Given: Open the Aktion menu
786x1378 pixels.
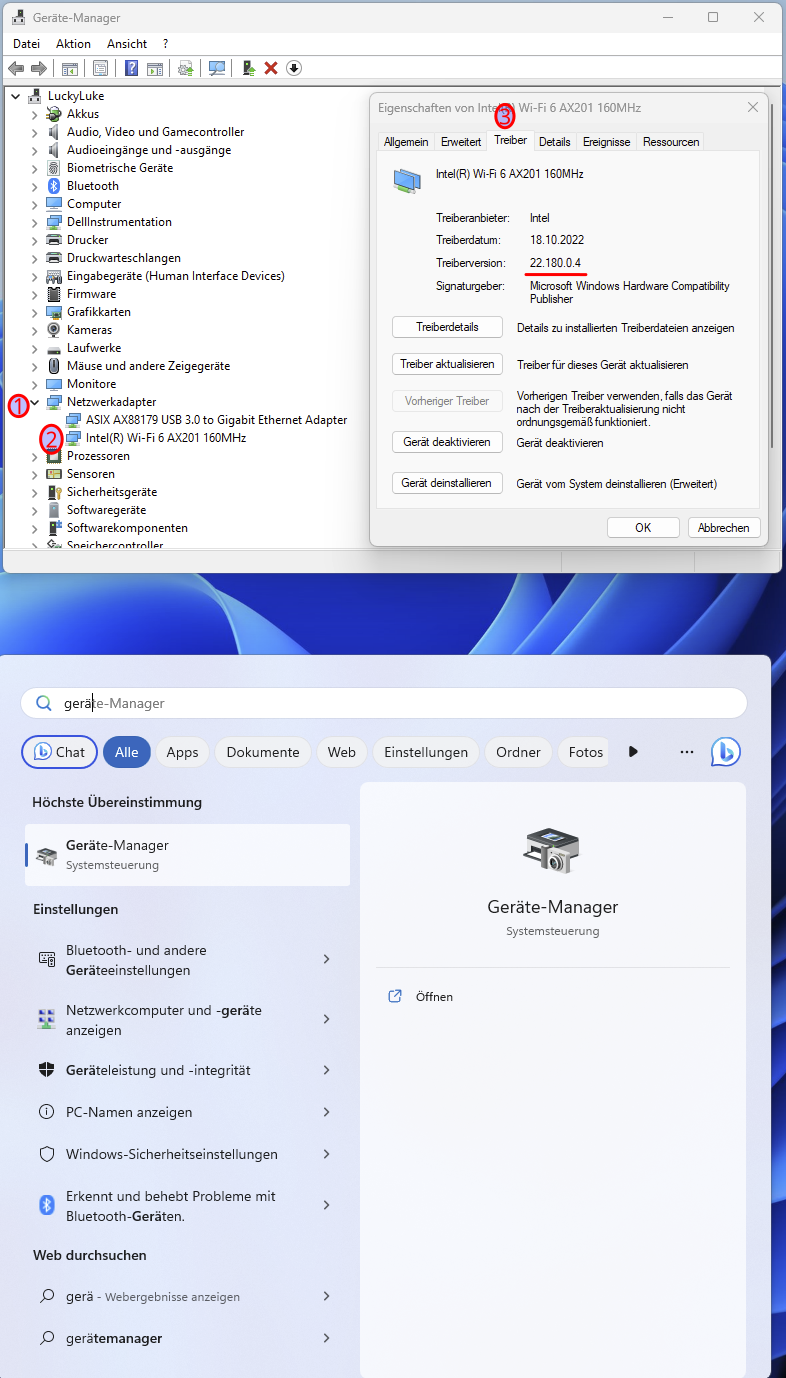Looking at the screenshot, I should pyautogui.click(x=73, y=44).
